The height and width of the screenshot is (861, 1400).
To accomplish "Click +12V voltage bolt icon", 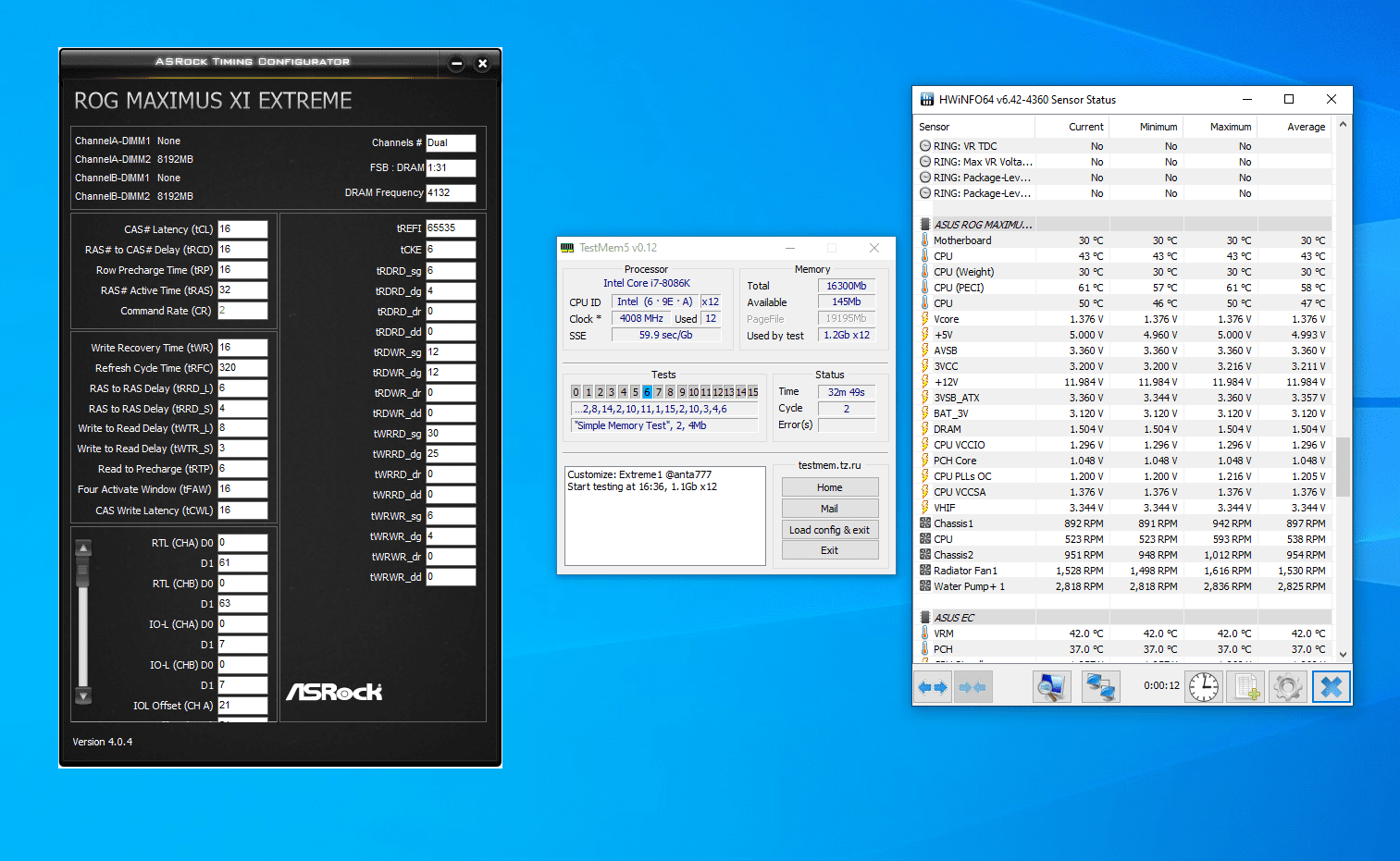I will click(924, 382).
